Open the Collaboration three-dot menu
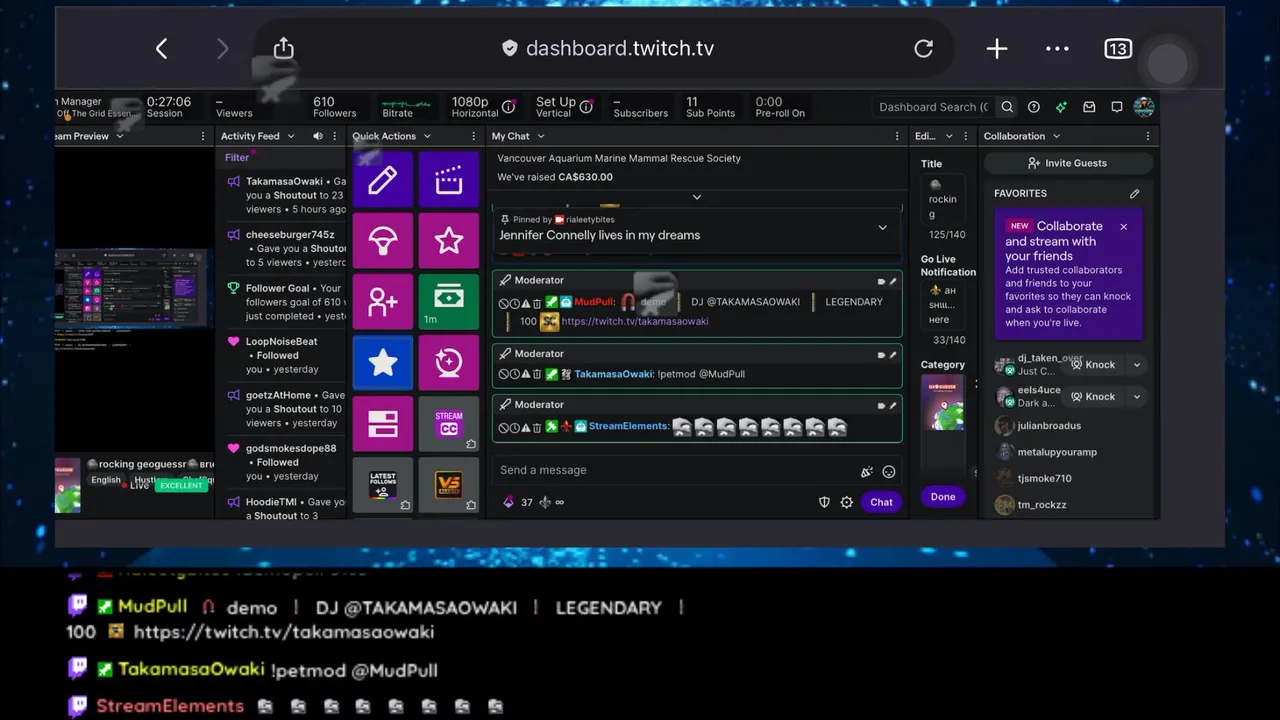The height and width of the screenshot is (720, 1280). [x=1147, y=136]
